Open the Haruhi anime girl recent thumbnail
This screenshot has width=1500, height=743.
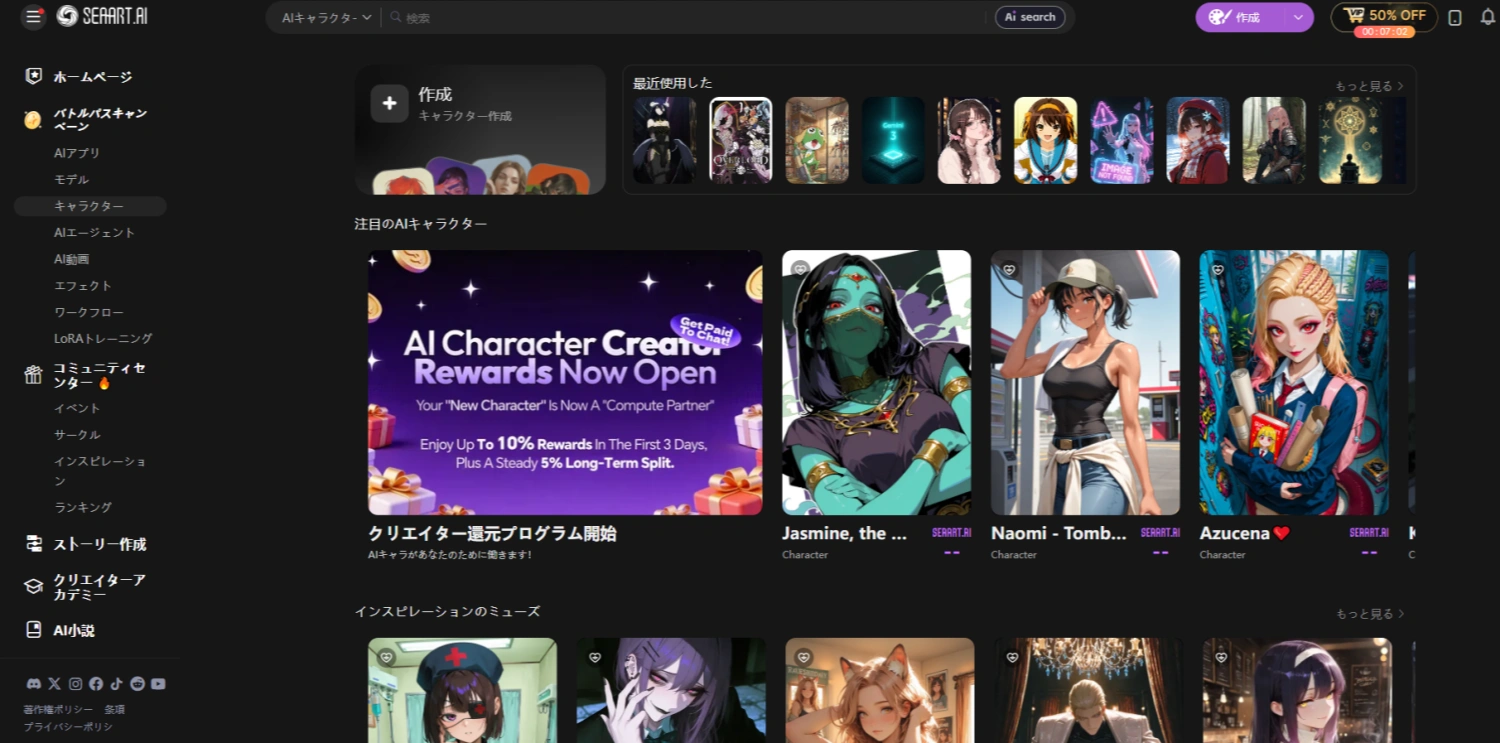(1045, 140)
